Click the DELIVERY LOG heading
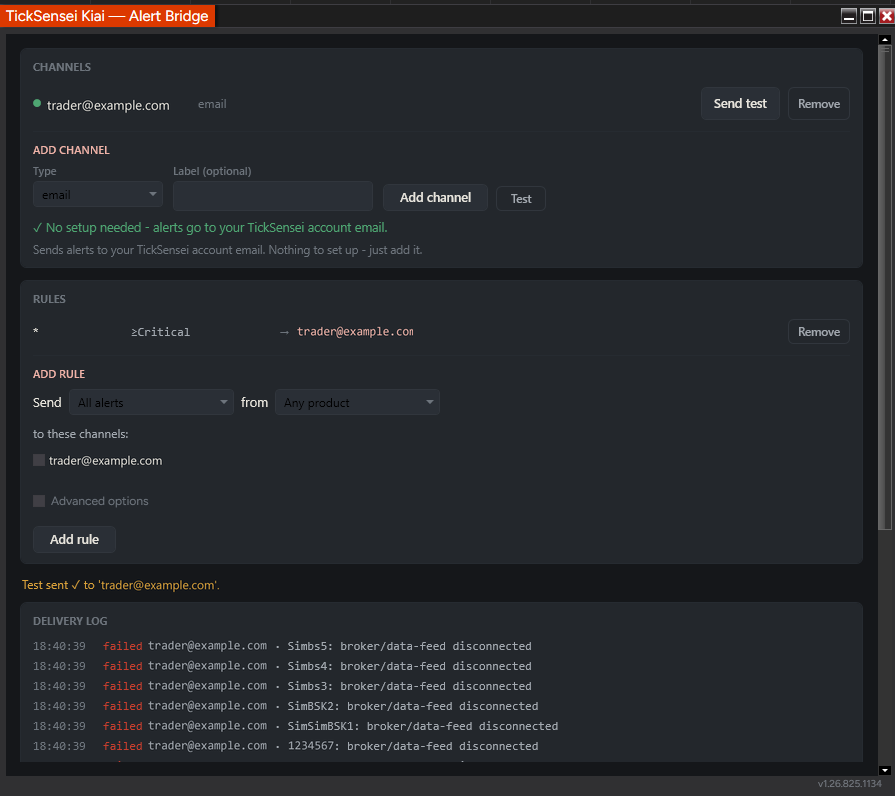Viewport: 895px width, 796px height. 70,621
